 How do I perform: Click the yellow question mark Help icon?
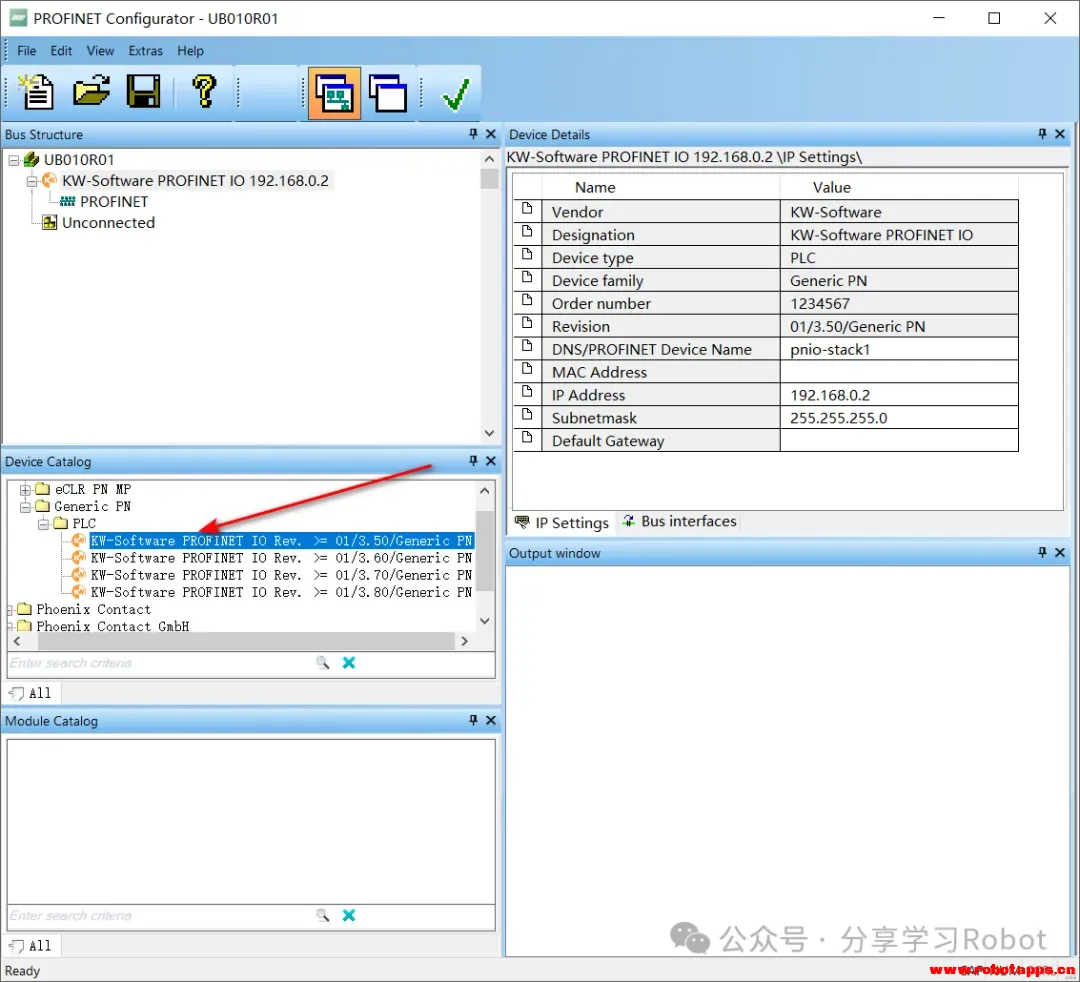pos(204,92)
